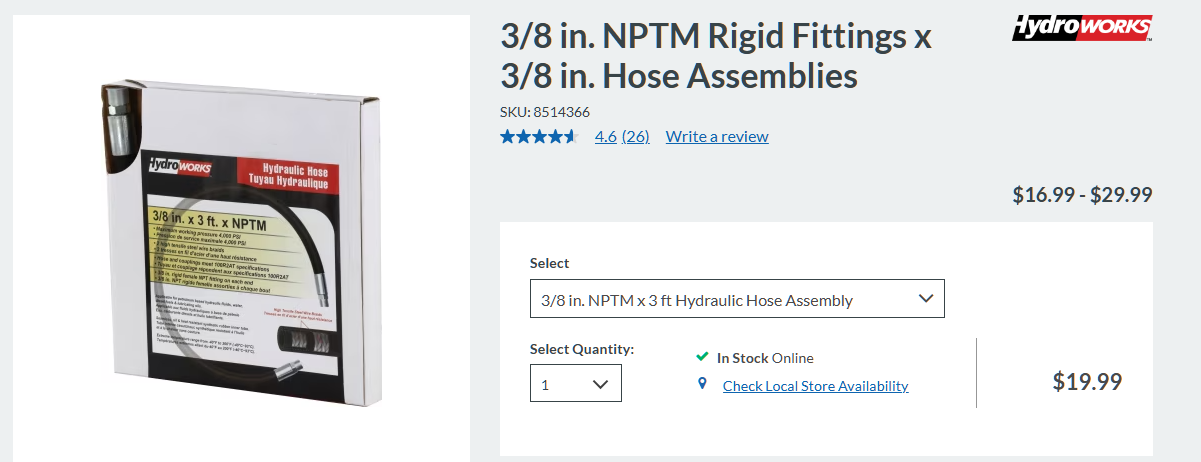This screenshot has height=462, width=1201.
Task: Click the In Stock Online status text
Action: pos(765,358)
